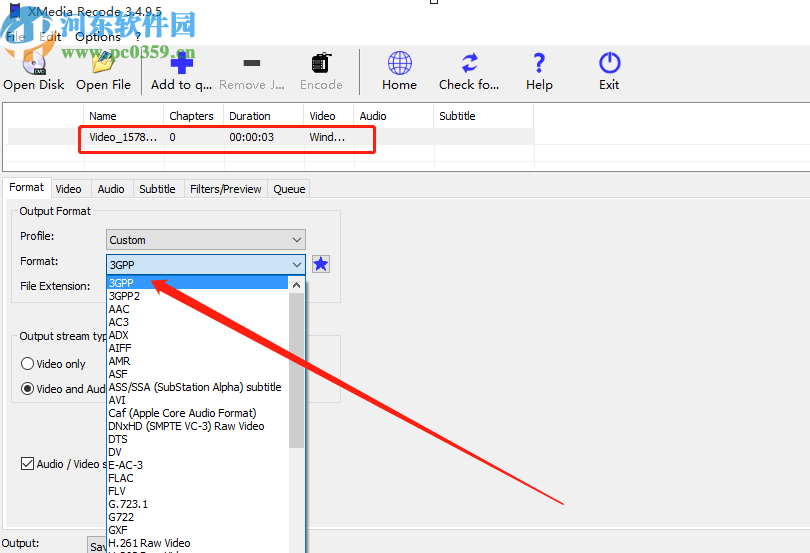Open the Home globe icon
This screenshot has height=553, width=810.
tap(399, 63)
